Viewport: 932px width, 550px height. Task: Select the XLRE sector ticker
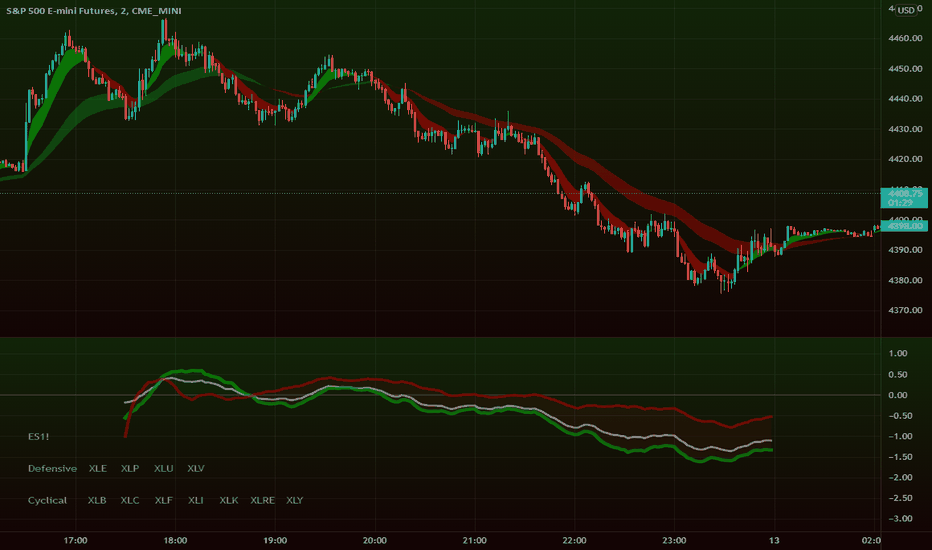tap(263, 501)
